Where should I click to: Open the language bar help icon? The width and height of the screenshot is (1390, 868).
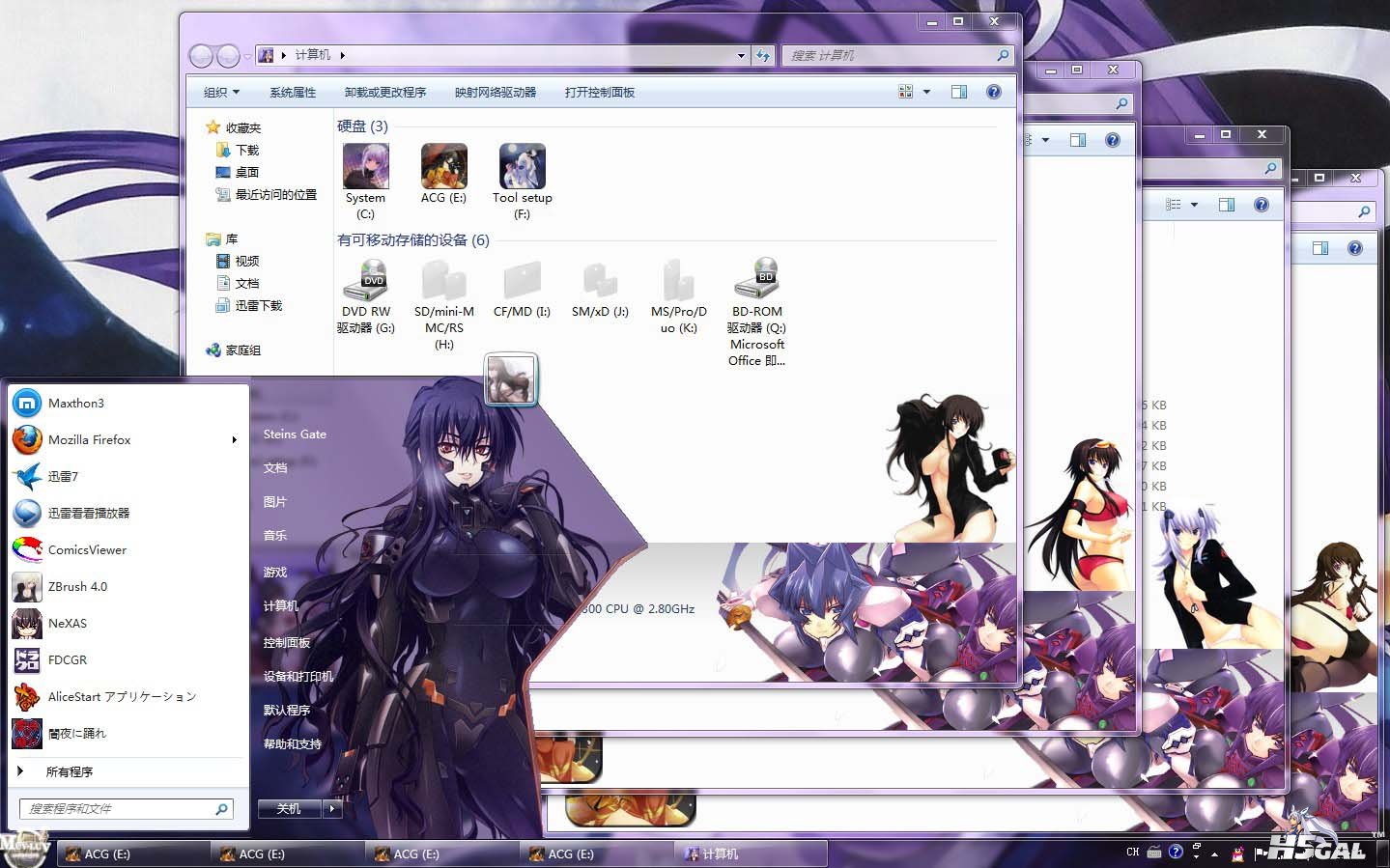pos(1176,852)
